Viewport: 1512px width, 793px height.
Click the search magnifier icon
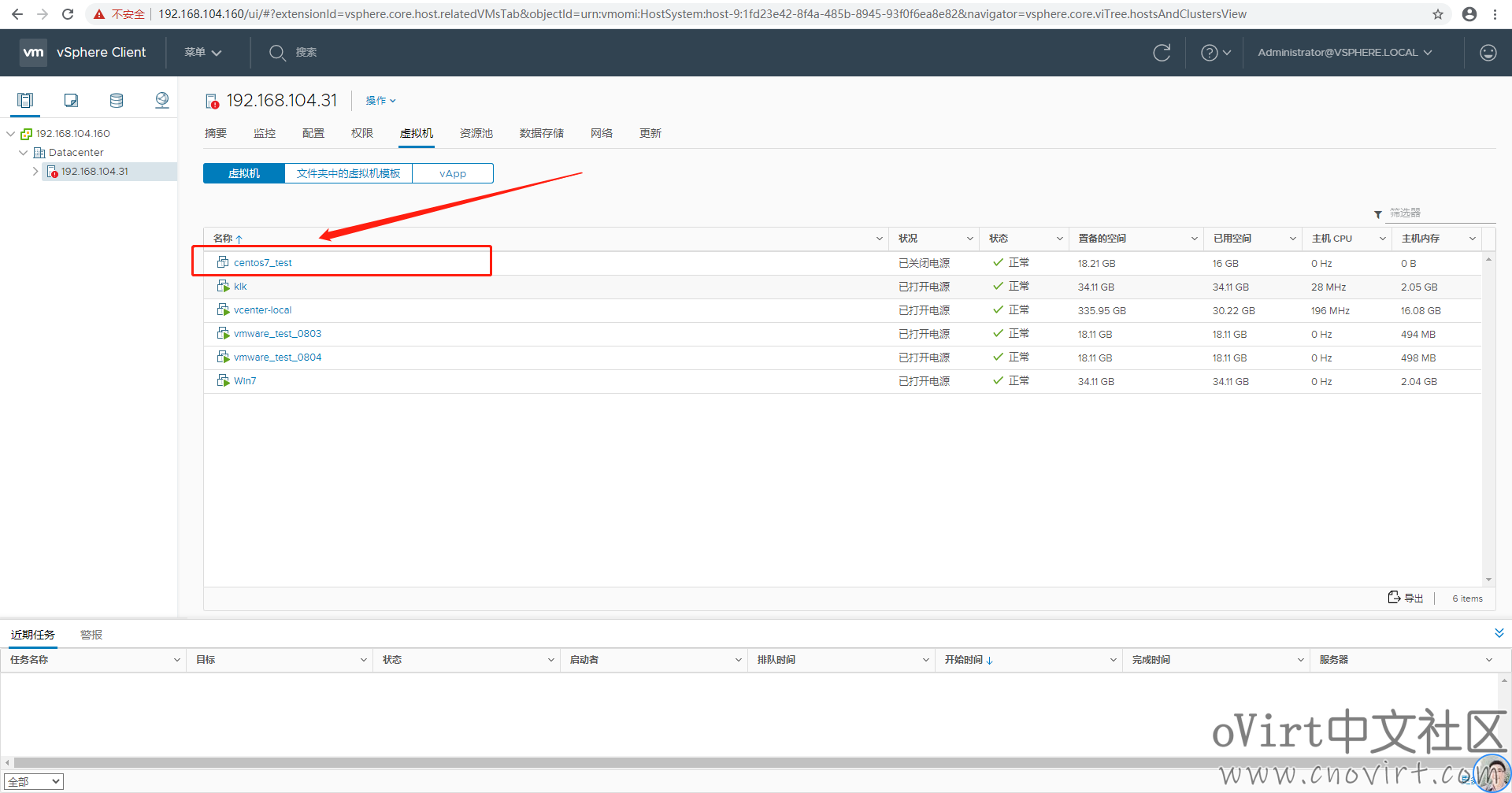(277, 53)
